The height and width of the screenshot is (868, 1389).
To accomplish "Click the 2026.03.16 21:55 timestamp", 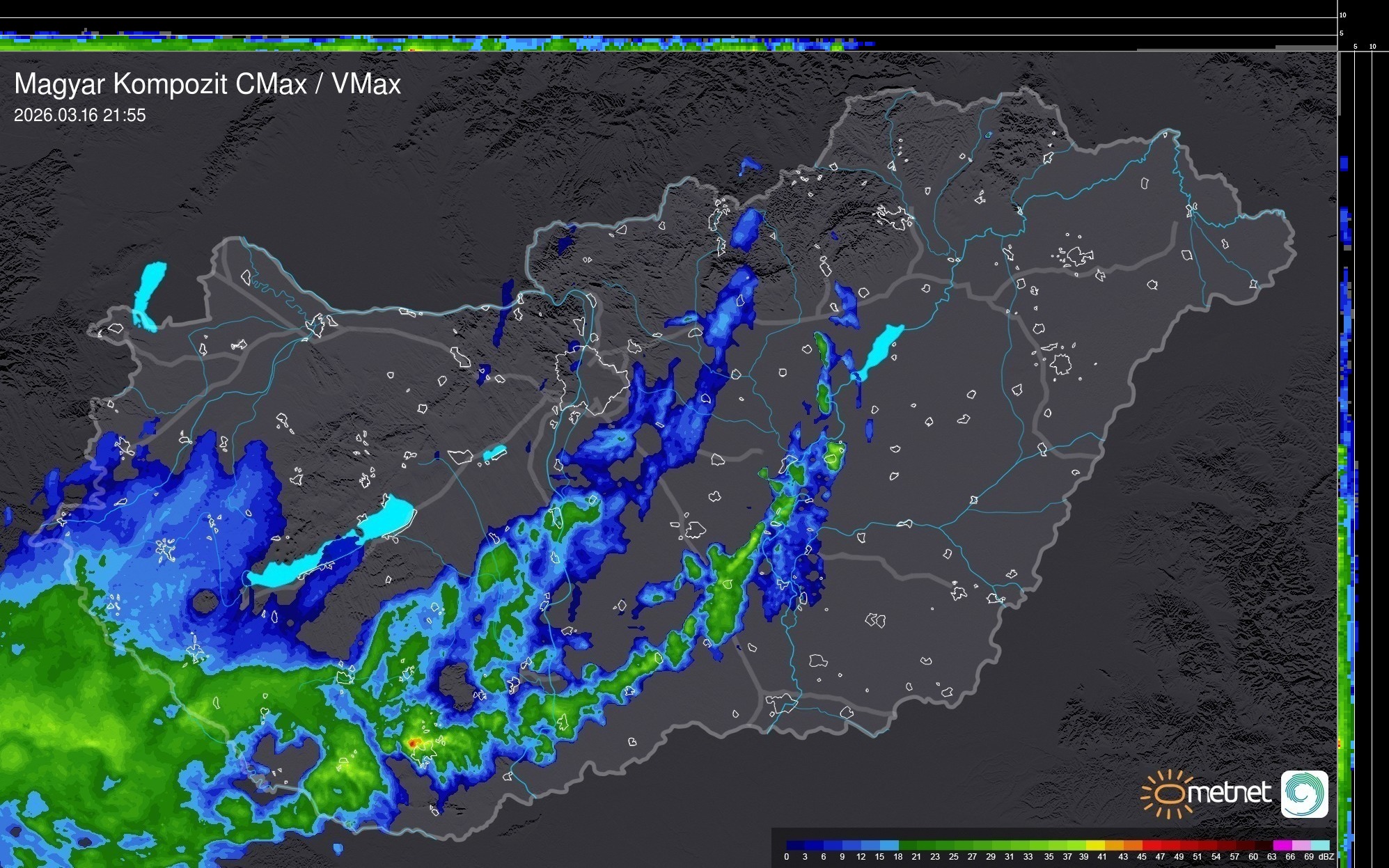I will click(x=80, y=116).
